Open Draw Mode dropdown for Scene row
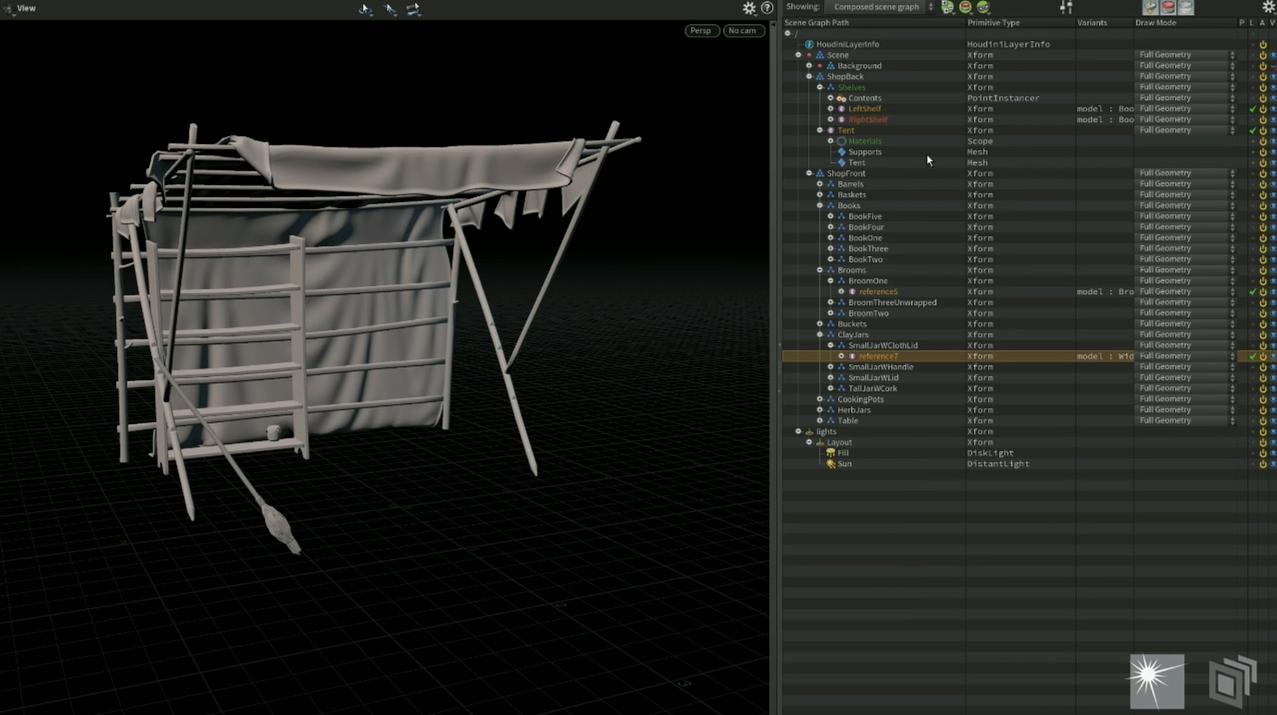 pos(1185,55)
